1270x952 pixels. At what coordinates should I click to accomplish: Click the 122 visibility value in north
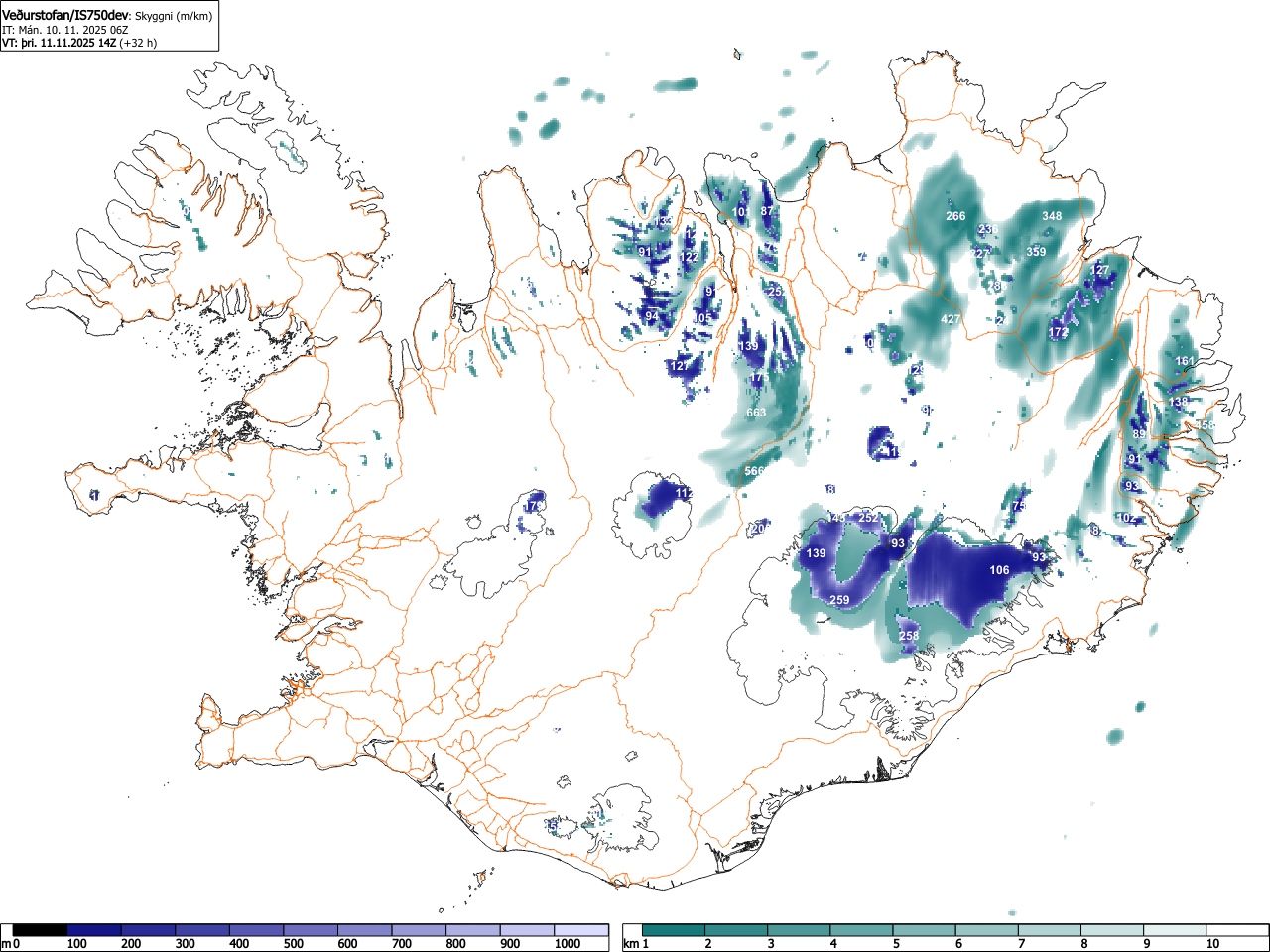click(689, 257)
